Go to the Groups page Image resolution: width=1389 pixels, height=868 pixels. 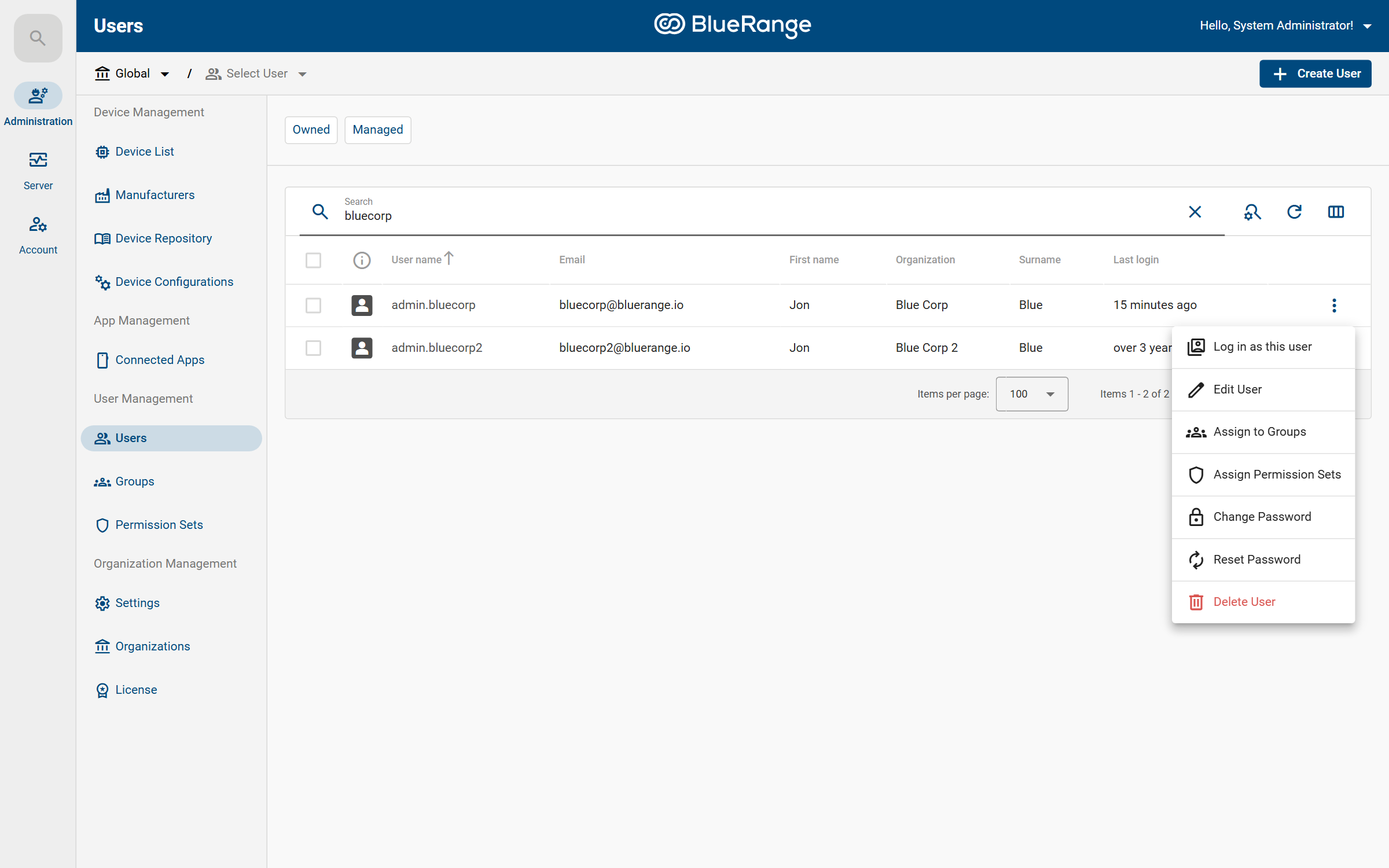point(171,481)
